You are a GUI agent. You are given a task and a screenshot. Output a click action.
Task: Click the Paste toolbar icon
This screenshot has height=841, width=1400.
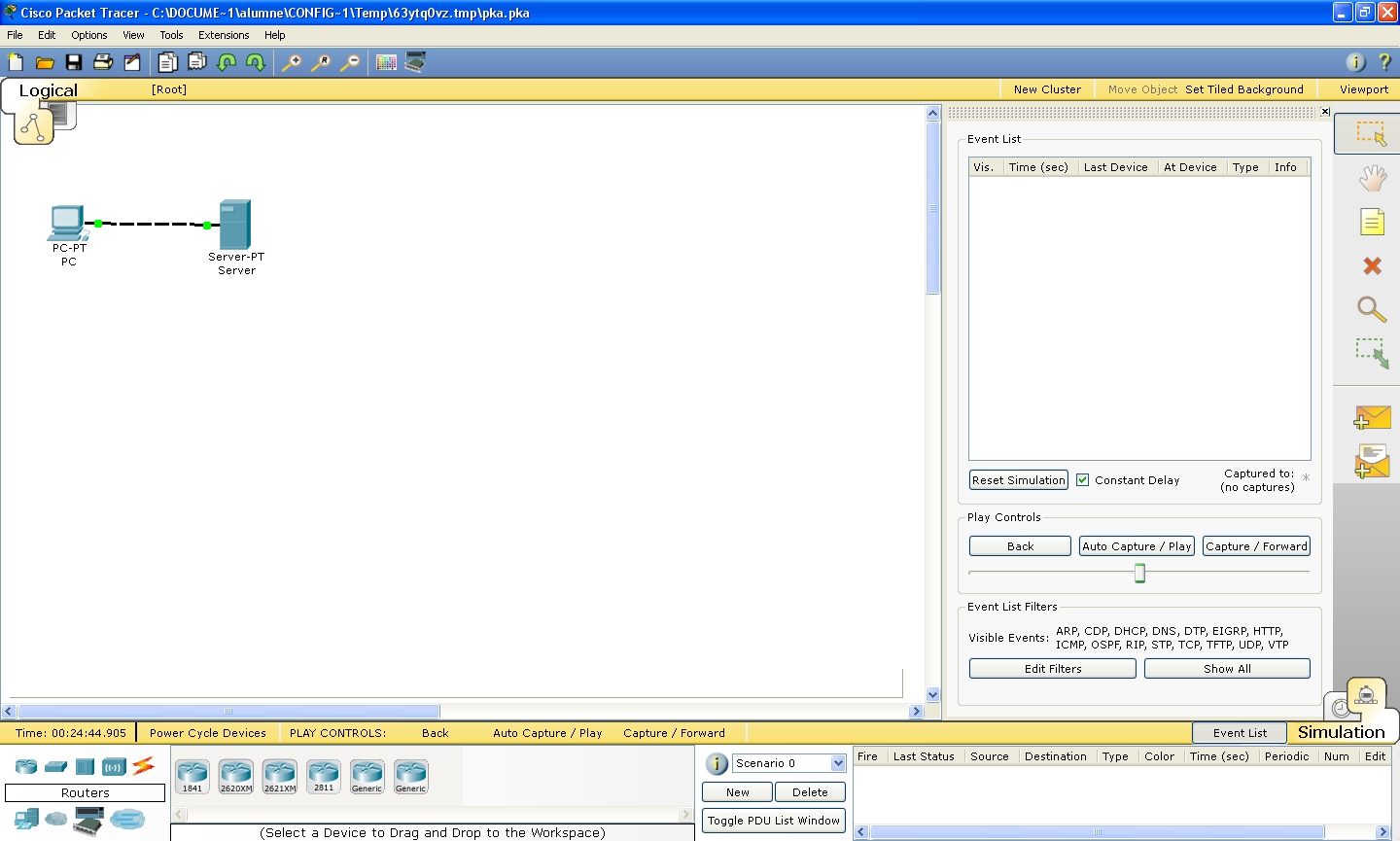pyautogui.click(x=197, y=62)
